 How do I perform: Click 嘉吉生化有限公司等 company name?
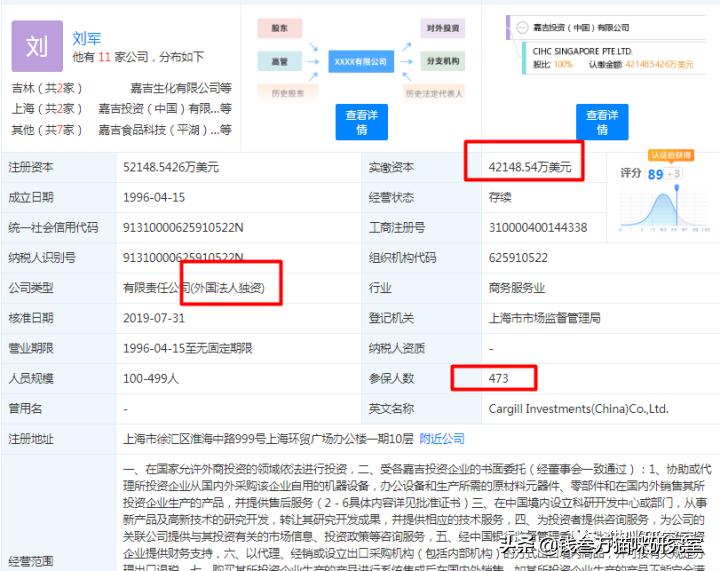point(181,88)
